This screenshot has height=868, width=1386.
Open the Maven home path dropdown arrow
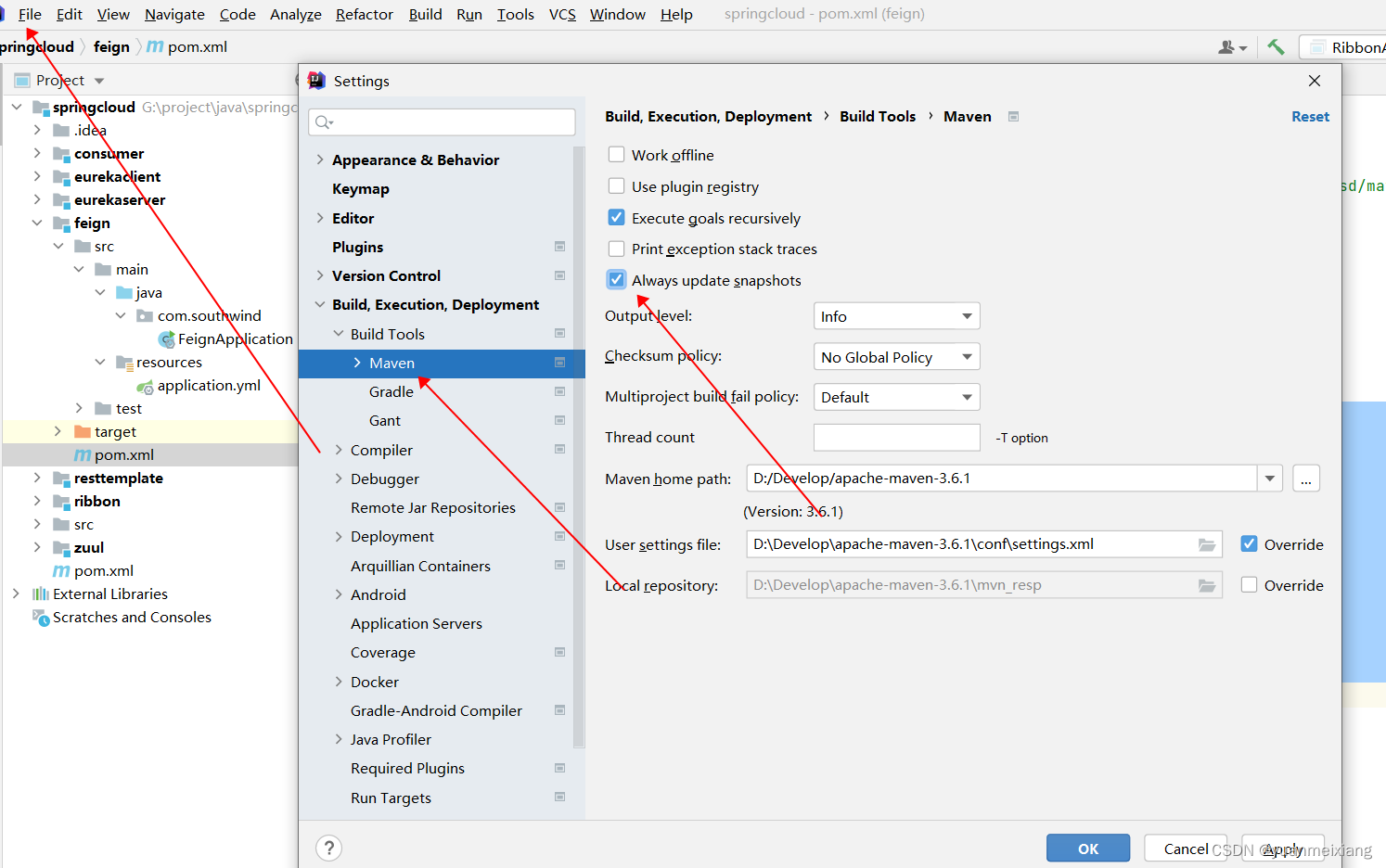(1270, 479)
